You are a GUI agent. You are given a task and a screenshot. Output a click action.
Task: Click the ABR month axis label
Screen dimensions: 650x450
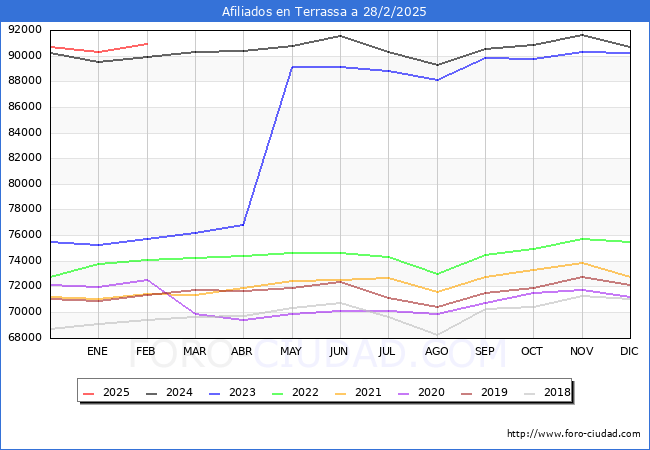click(242, 351)
